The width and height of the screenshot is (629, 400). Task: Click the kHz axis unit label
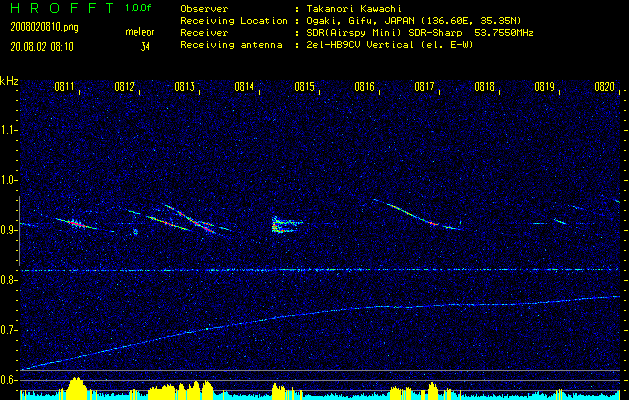click(x=9, y=81)
